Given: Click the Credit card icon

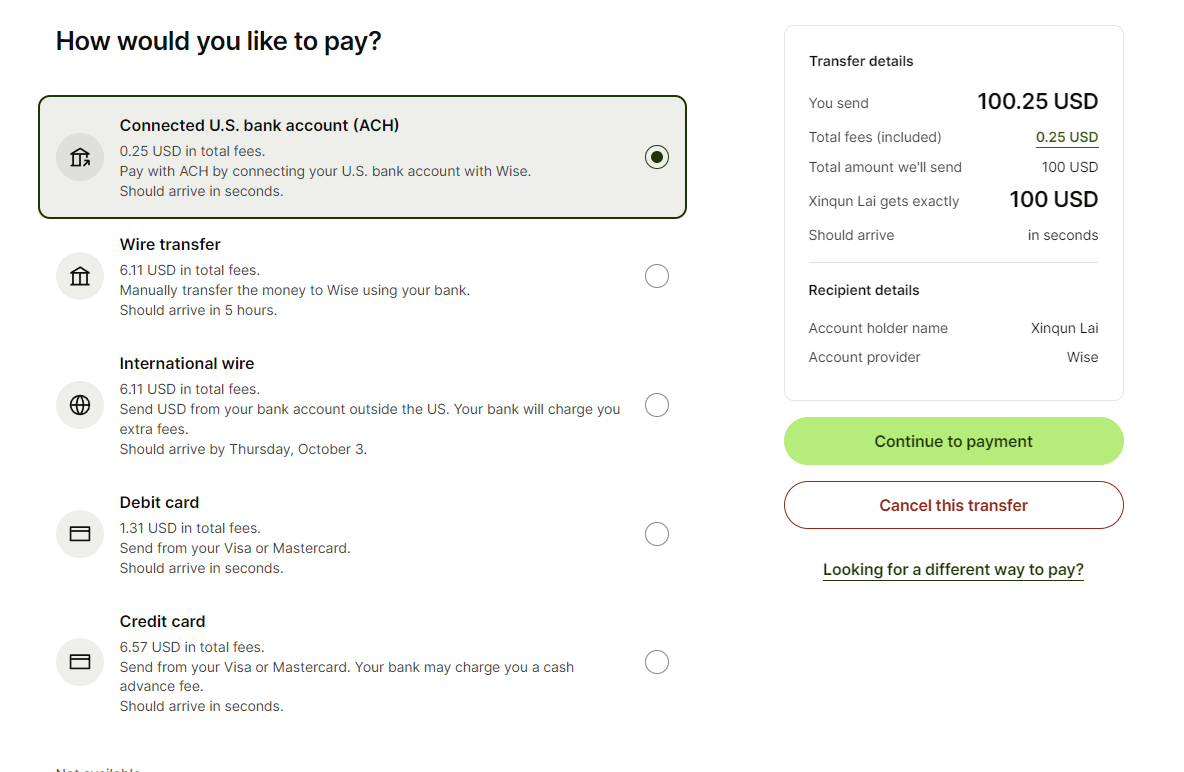Looking at the screenshot, I should [x=80, y=662].
